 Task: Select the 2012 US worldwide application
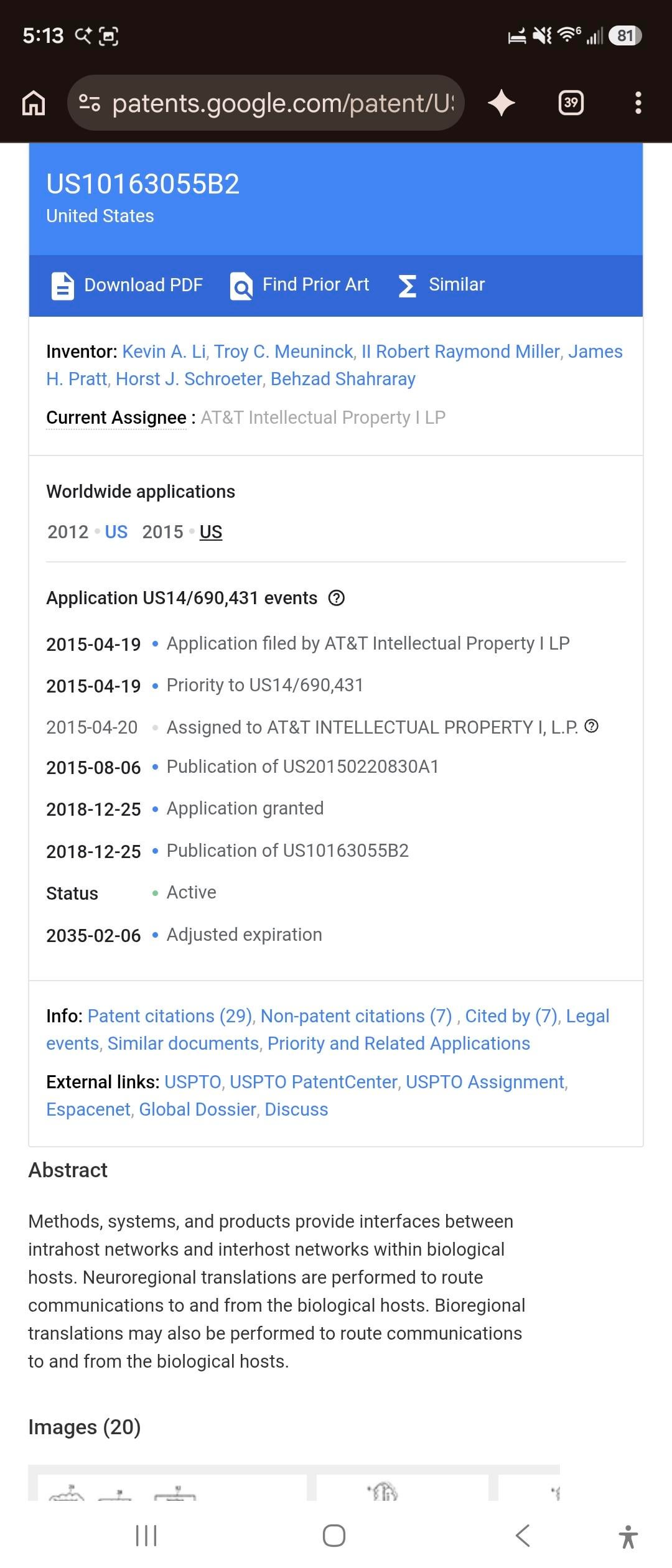tap(116, 532)
